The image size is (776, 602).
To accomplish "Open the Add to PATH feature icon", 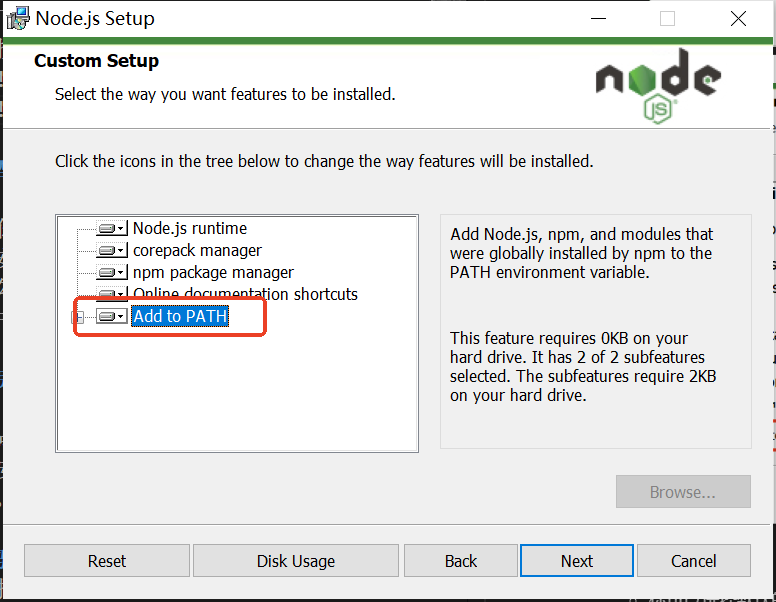I will (111, 316).
